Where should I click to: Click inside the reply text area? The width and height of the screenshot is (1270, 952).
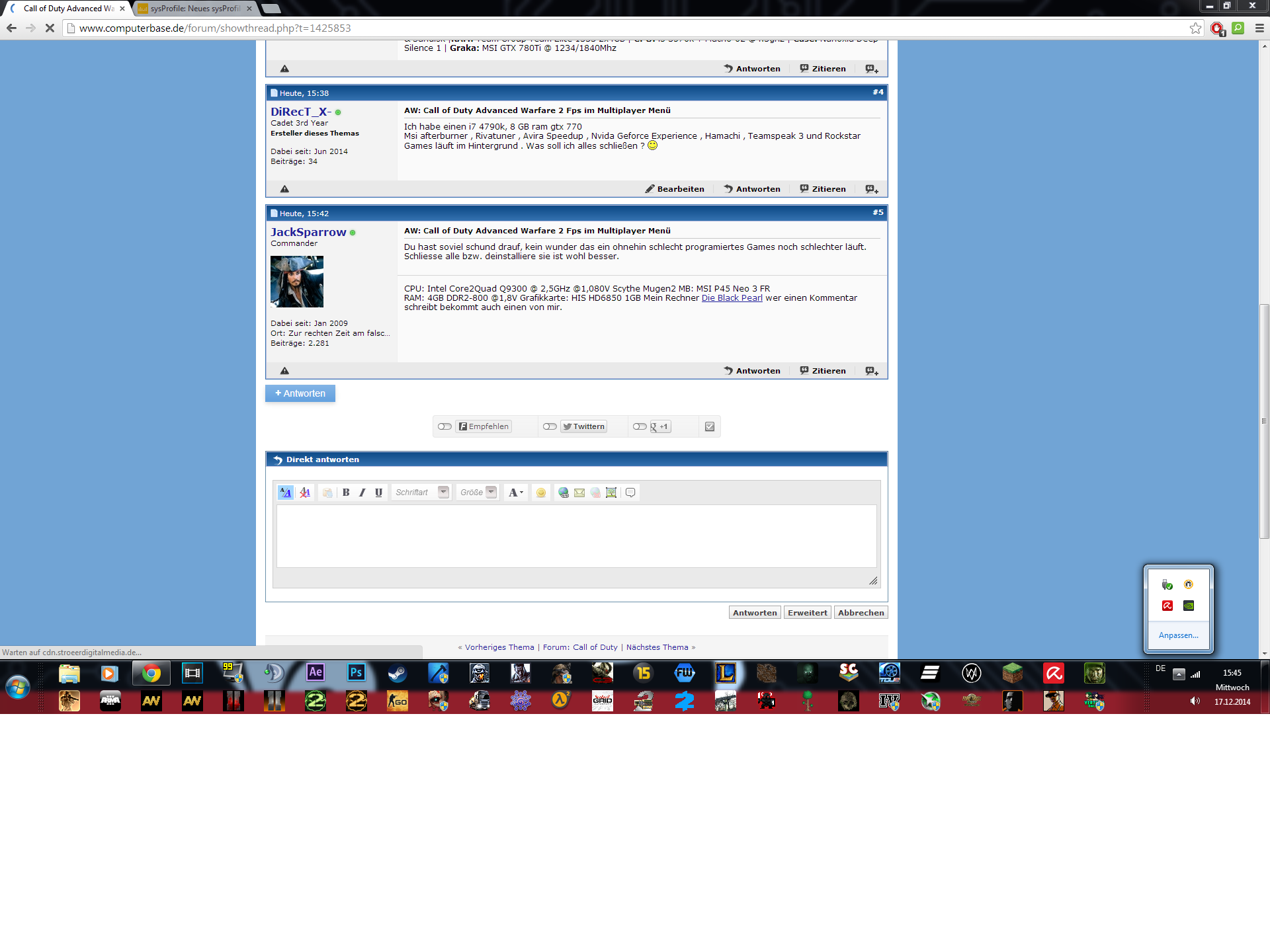576,536
